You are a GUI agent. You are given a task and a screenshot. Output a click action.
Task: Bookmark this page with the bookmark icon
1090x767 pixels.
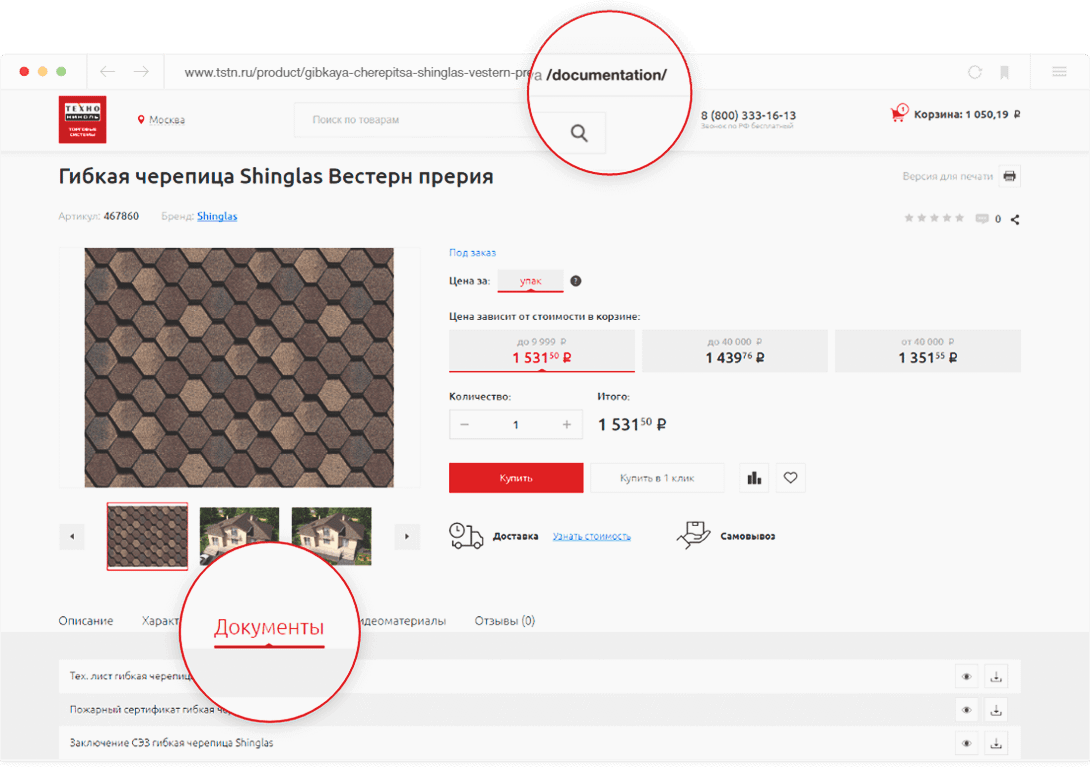pos(1004,72)
